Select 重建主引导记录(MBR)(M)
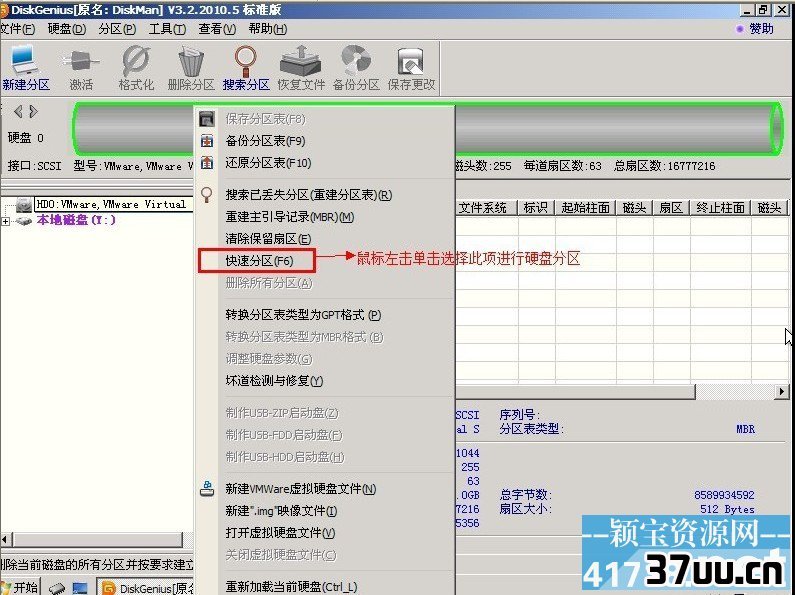This screenshot has width=795, height=595. 324,217
